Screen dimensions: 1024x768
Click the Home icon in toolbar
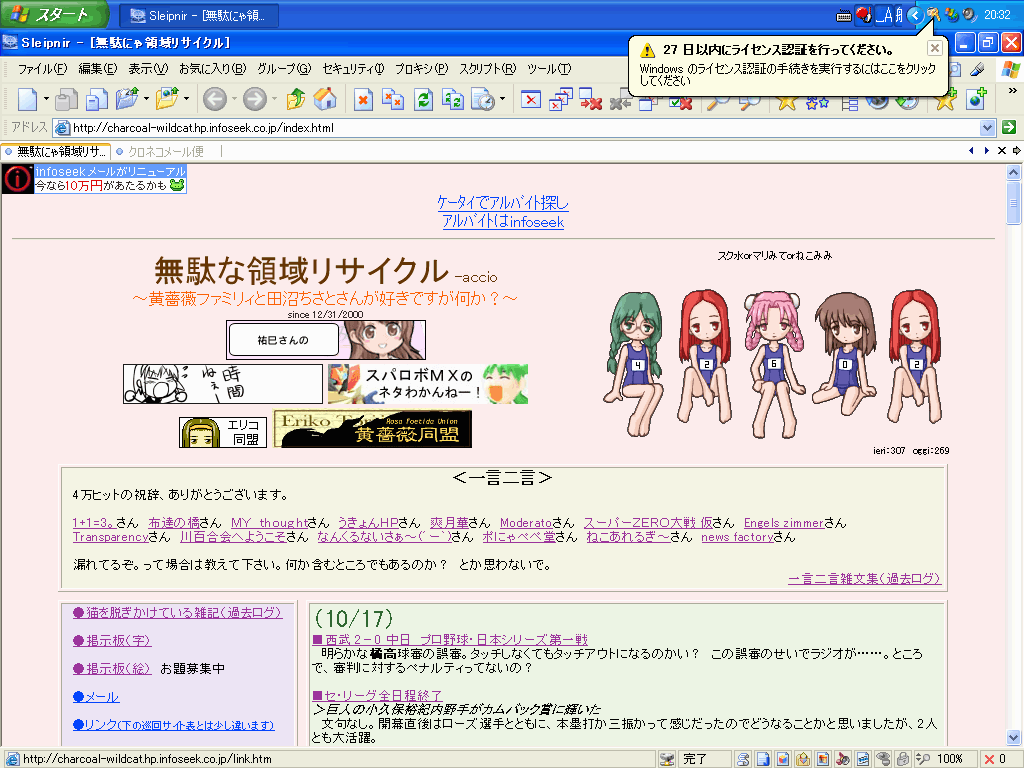(x=324, y=99)
